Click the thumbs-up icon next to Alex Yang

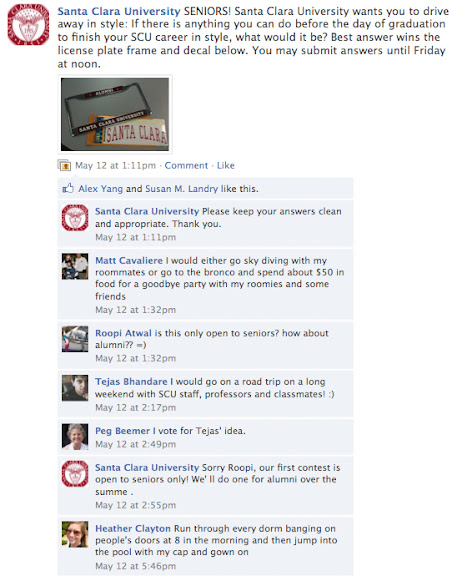coord(68,188)
